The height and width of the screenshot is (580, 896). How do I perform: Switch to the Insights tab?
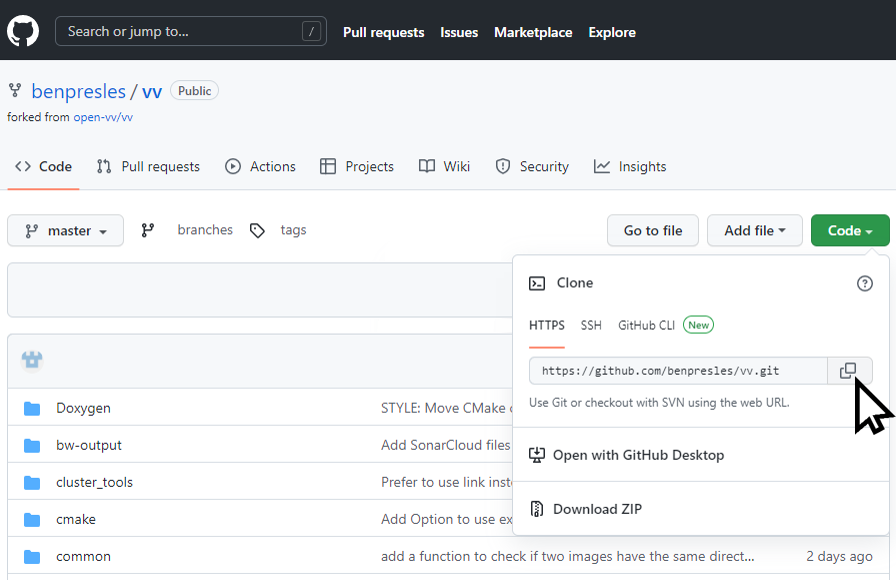point(630,166)
